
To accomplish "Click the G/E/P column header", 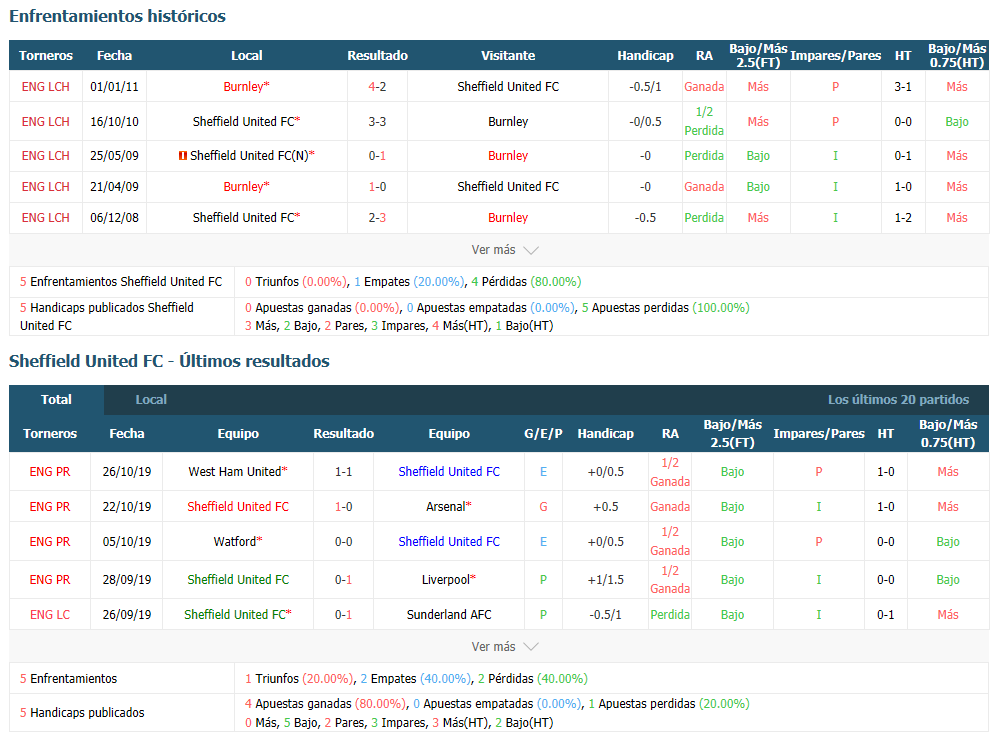I will click(x=543, y=434).
